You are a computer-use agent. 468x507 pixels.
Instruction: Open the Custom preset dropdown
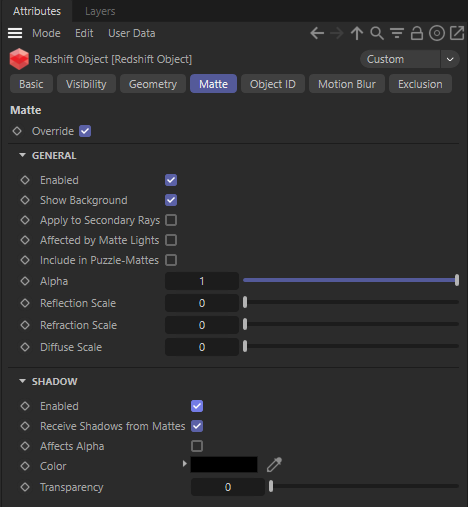click(x=410, y=59)
